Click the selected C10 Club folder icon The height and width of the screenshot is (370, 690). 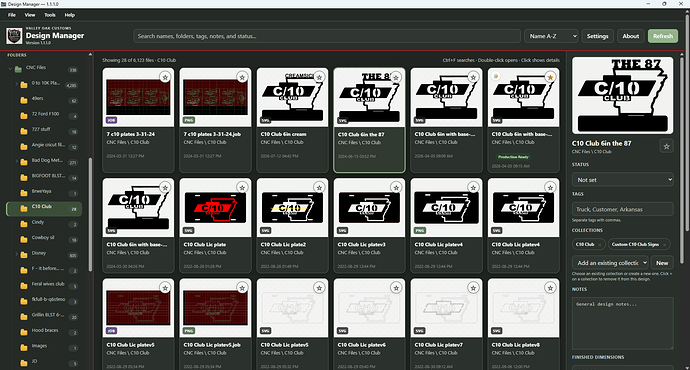[24, 209]
